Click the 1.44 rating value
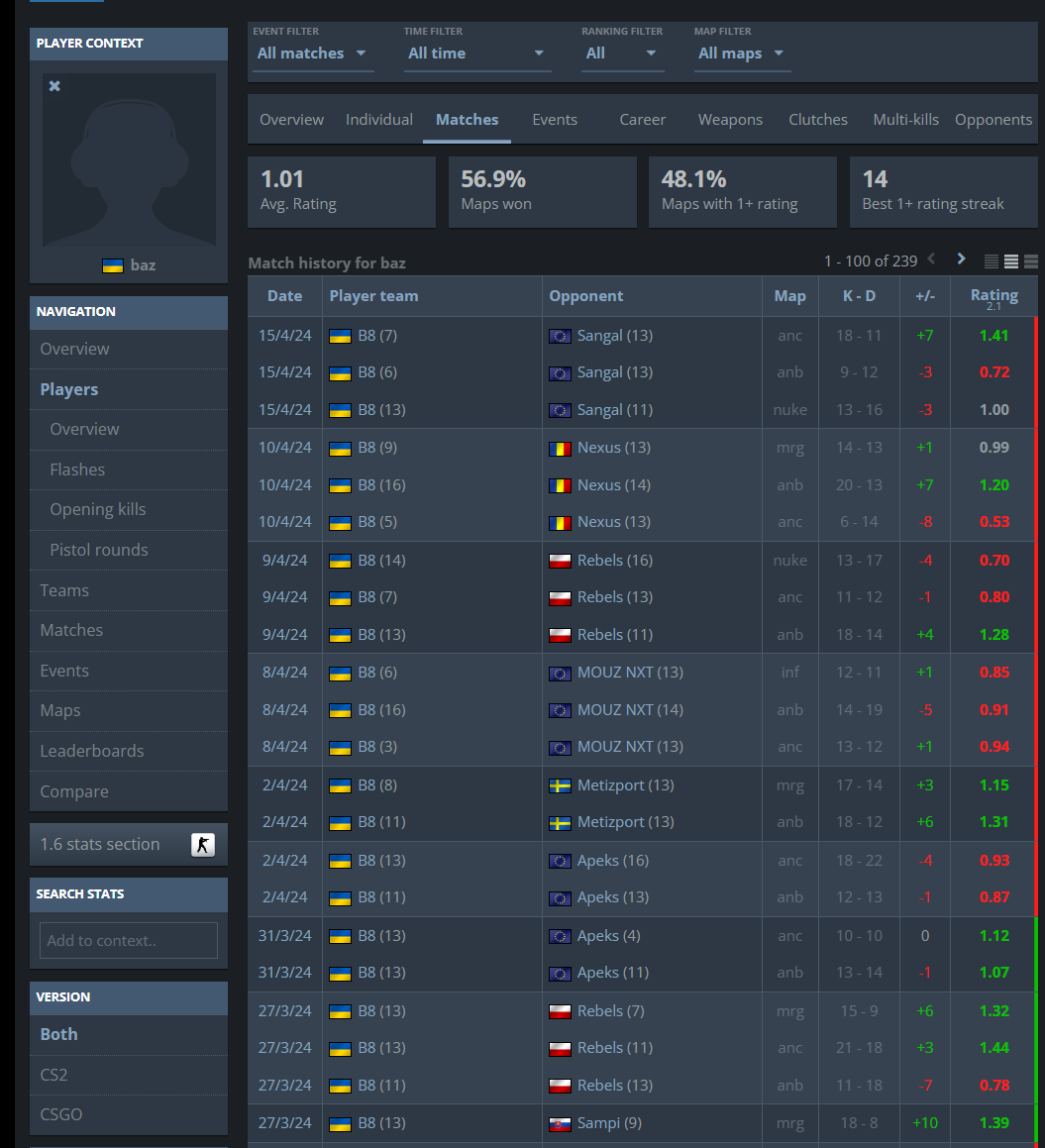Image resolution: width=1045 pixels, height=1148 pixels. 993,1048
